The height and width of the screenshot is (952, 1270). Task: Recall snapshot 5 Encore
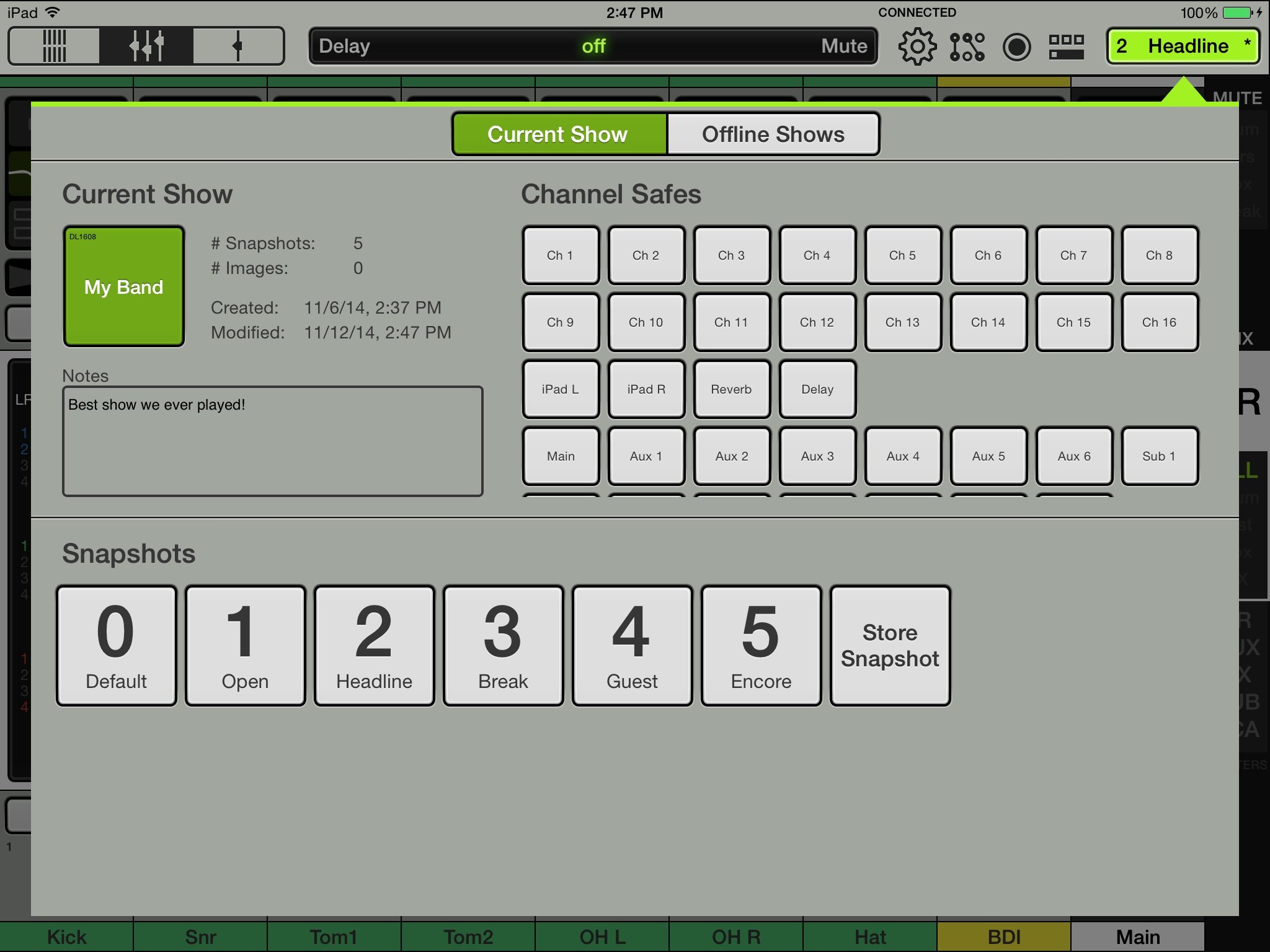coord(761,646)
